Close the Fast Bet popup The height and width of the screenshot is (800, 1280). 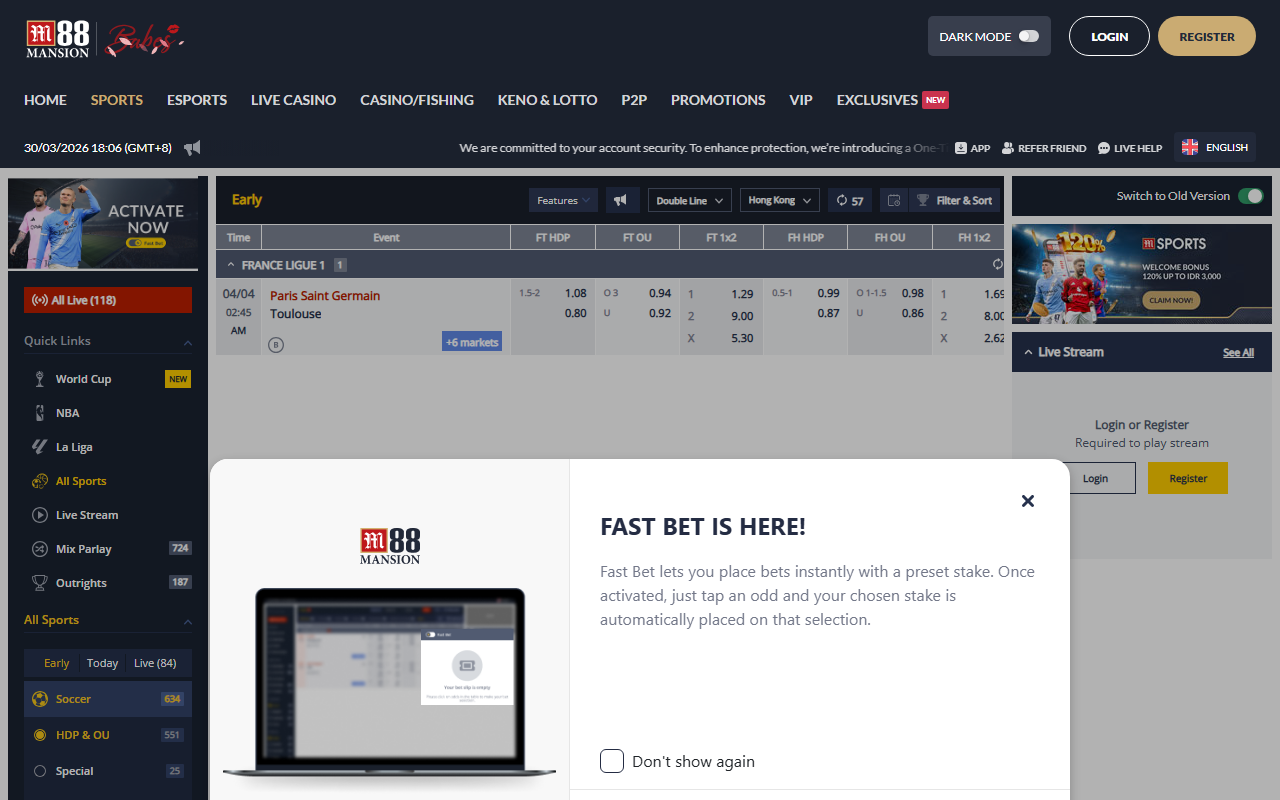[x=1027, y=501]
